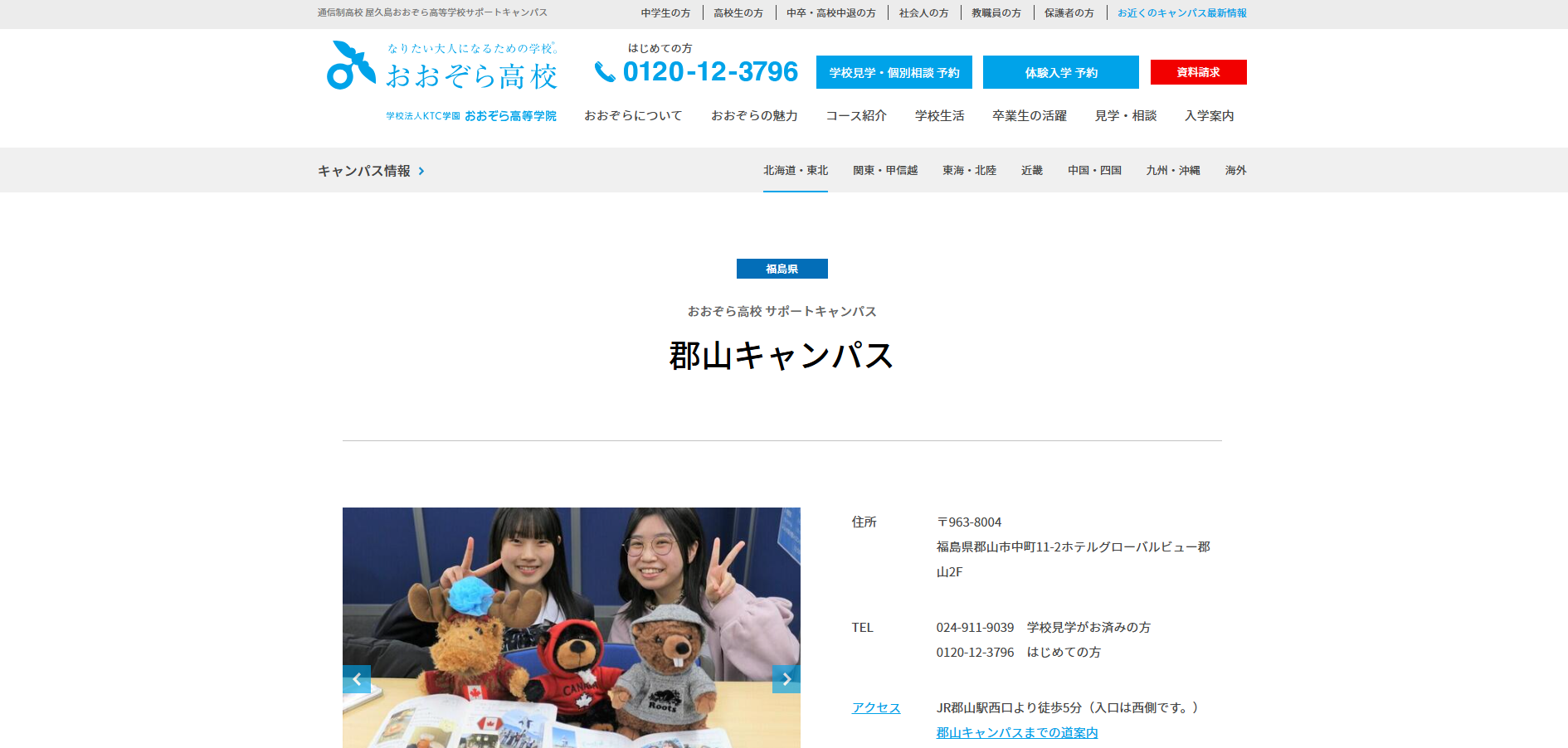Image resolution: width=1568 pixels, height=748 pixels.
Task: Click the 学校見学・個別相談 予約 button
Action: coord(894,73)
